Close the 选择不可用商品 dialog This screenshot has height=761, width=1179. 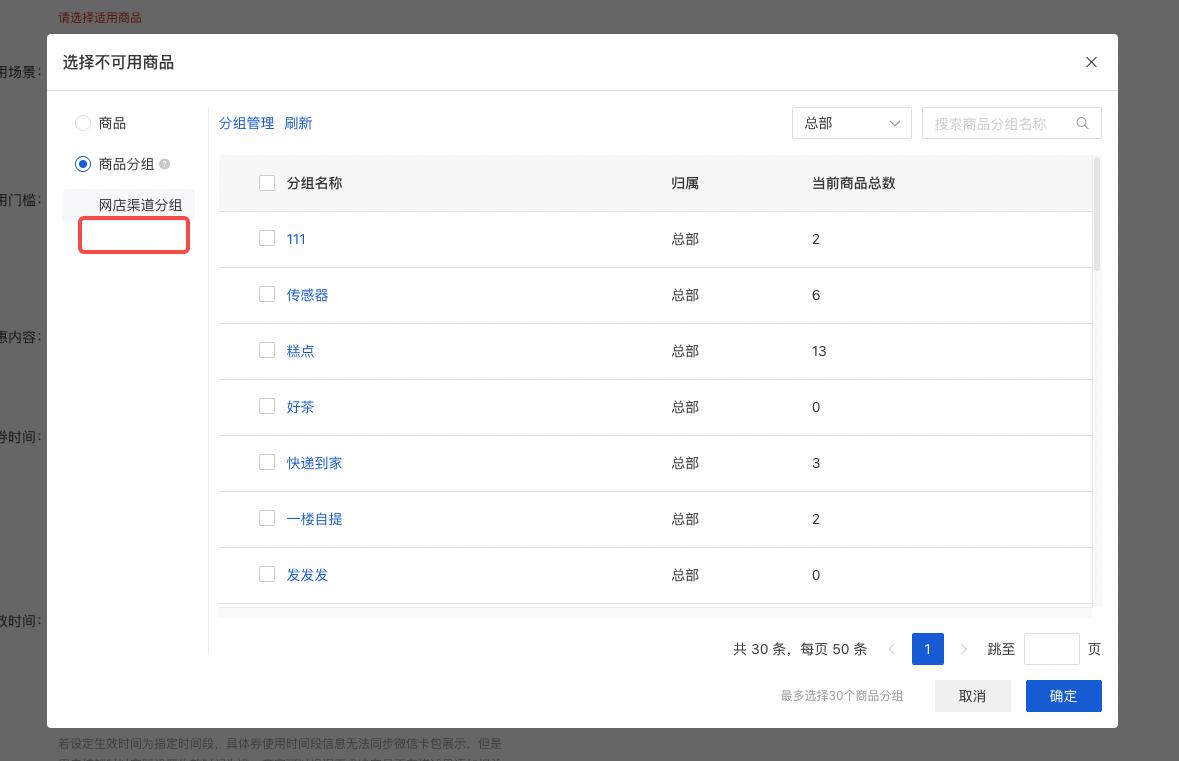[x=1091, y=62]
